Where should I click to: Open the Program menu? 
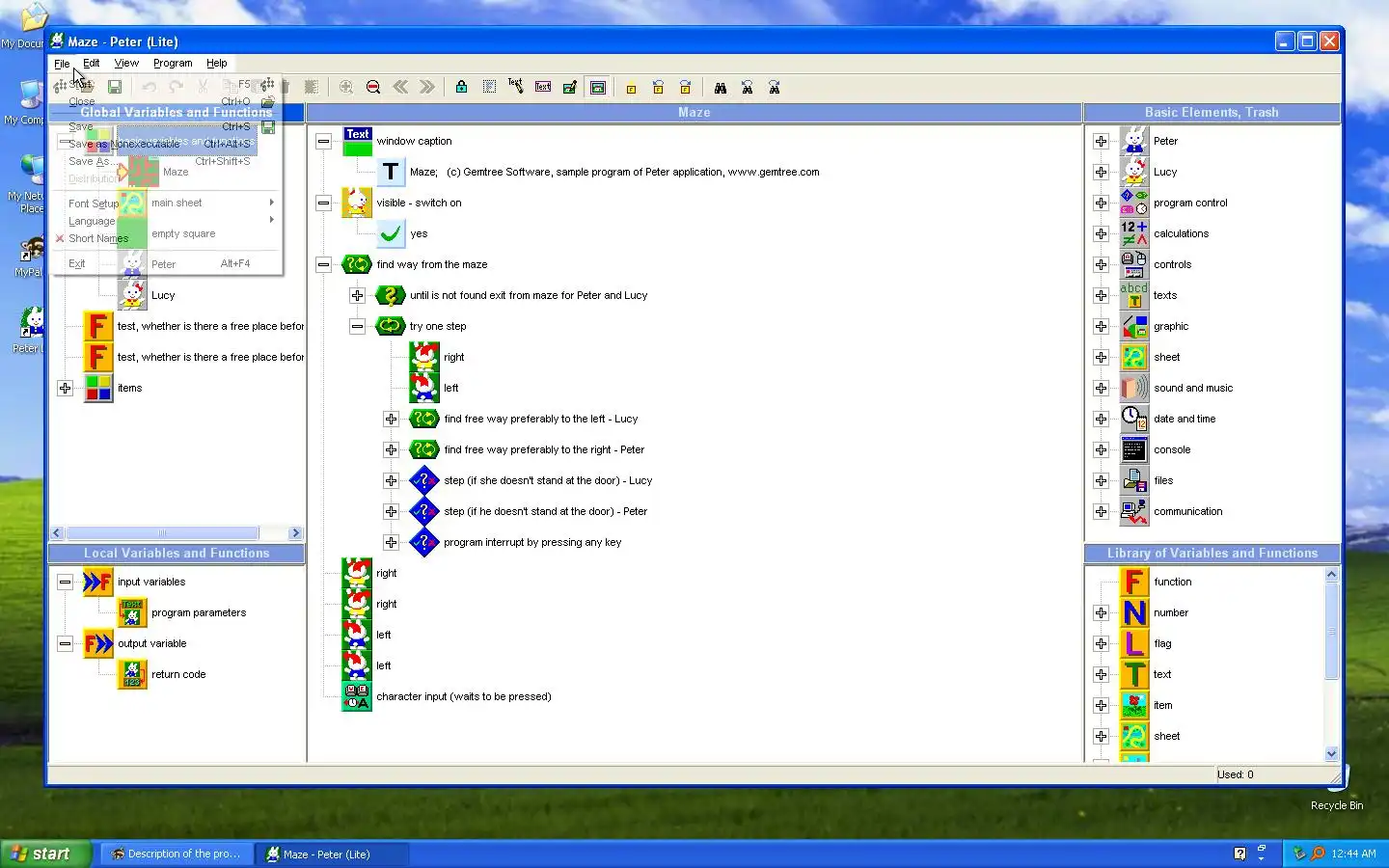point(173,63)
